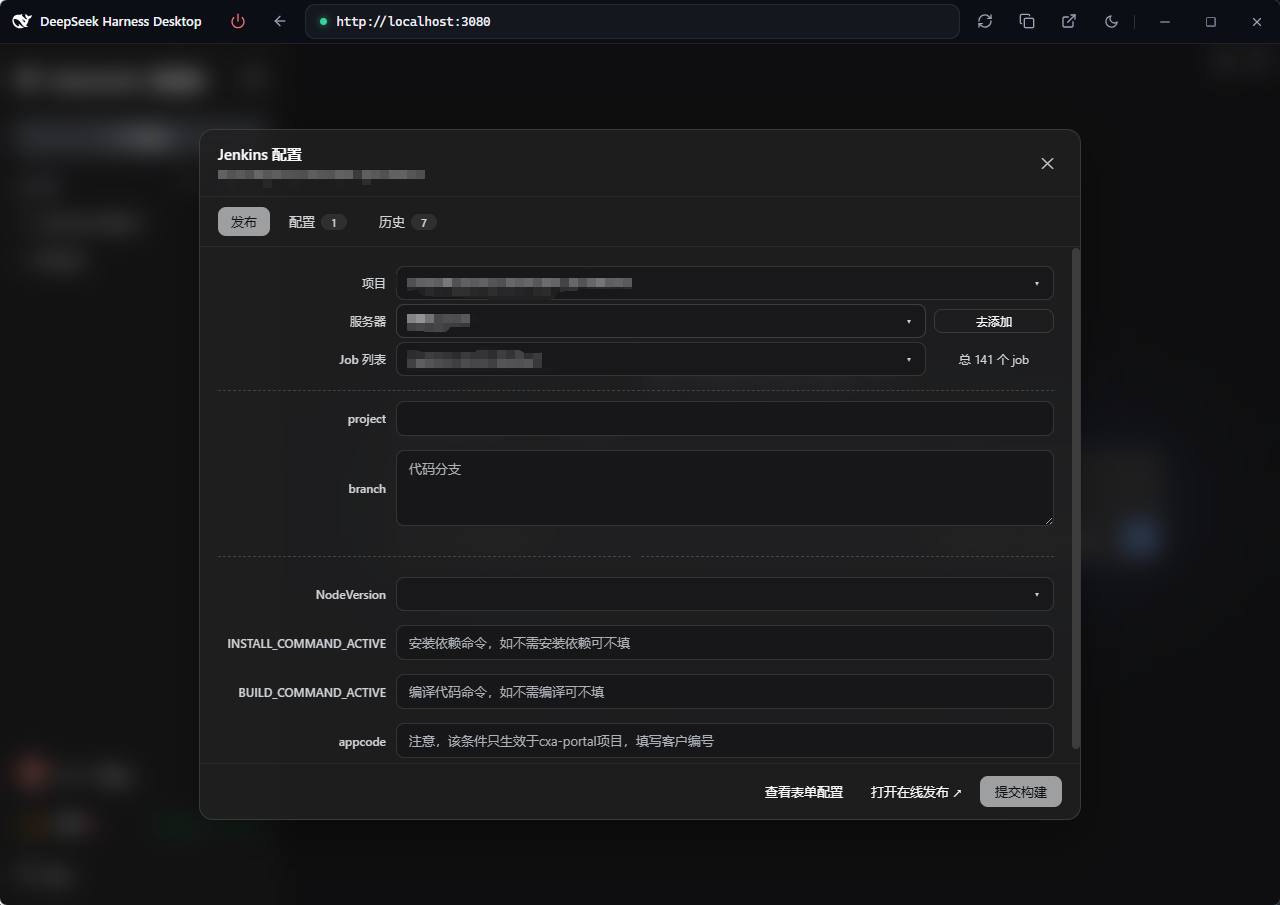
Task: Maximize the DeepSeek Harness Desktop window
Action: [x=1211, y=21]
